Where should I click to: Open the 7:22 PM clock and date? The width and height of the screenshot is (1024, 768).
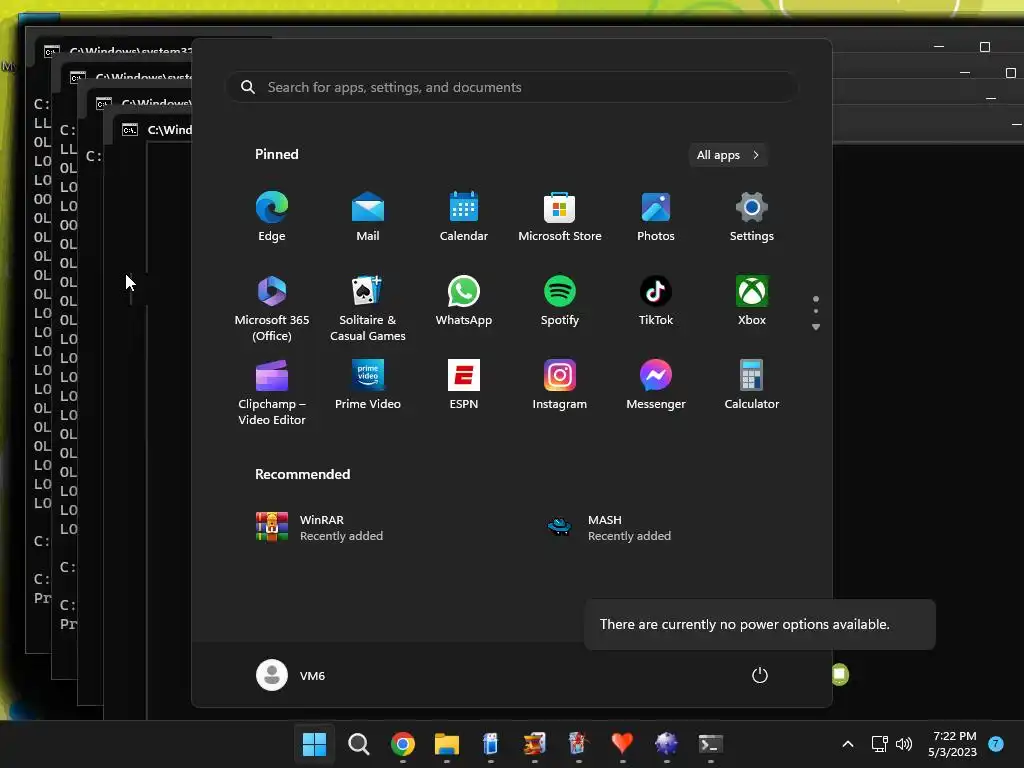[x=952, y=744]
